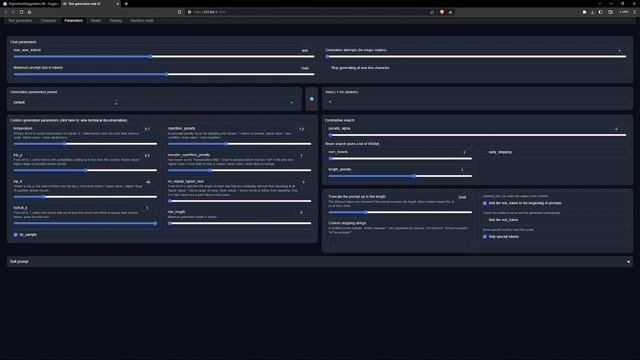Screen dimensions: 640x360
Task: Open the browser hamburger menu
Action: click(x=634, y=12)
